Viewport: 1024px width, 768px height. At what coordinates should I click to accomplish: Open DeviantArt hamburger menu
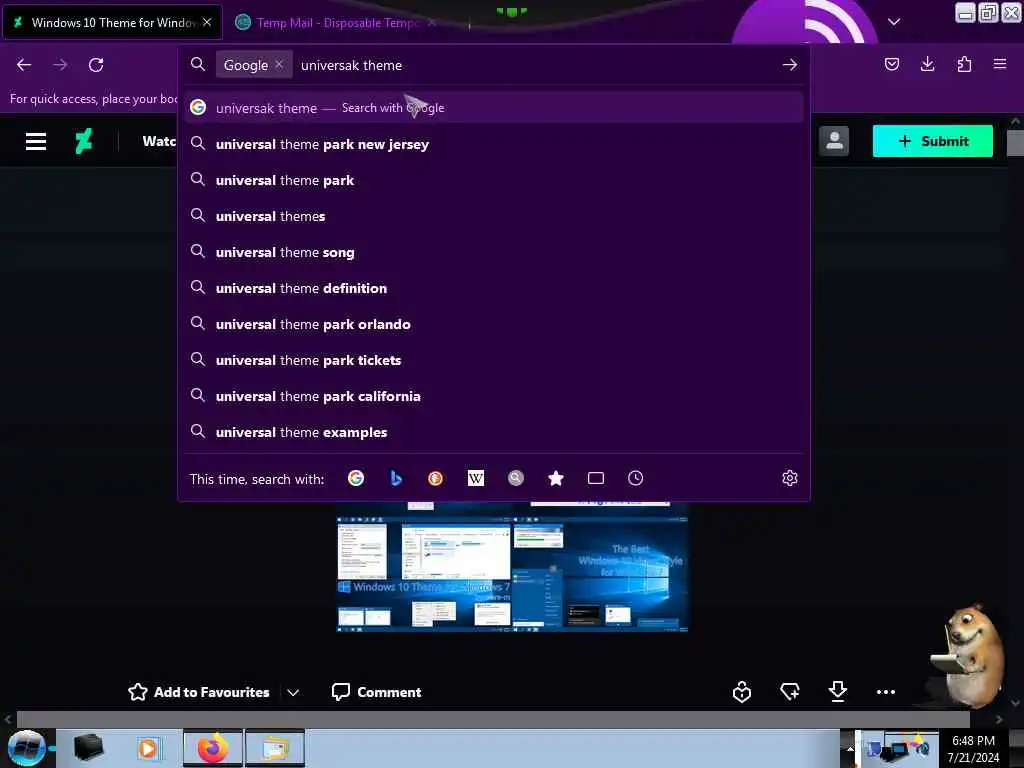tap(36, 141)
